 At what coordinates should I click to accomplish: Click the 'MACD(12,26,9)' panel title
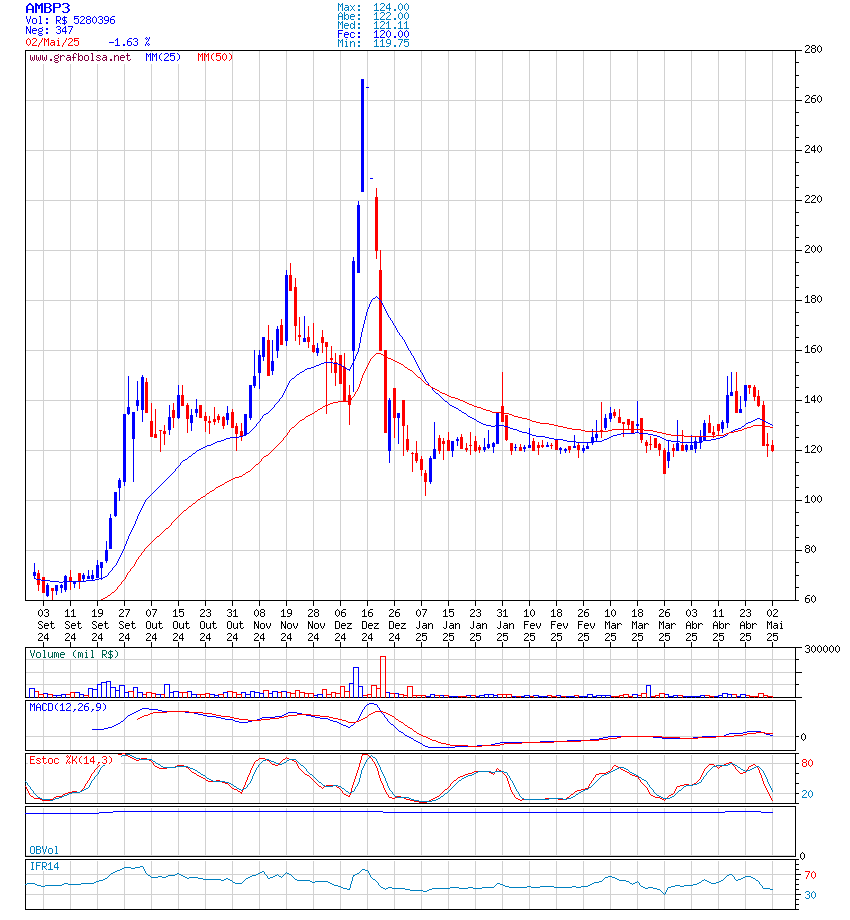pyautogui.click(x=68, y=708)
